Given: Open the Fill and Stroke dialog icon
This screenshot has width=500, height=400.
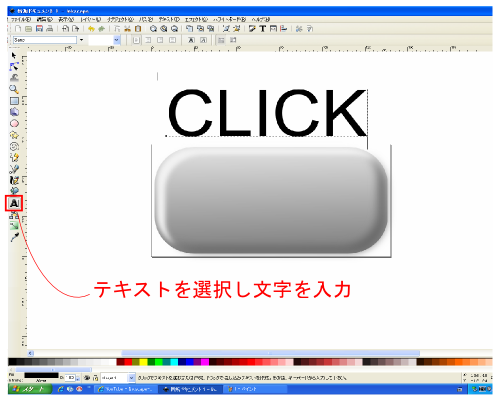Looking at the screenshot, I should 252,29.
